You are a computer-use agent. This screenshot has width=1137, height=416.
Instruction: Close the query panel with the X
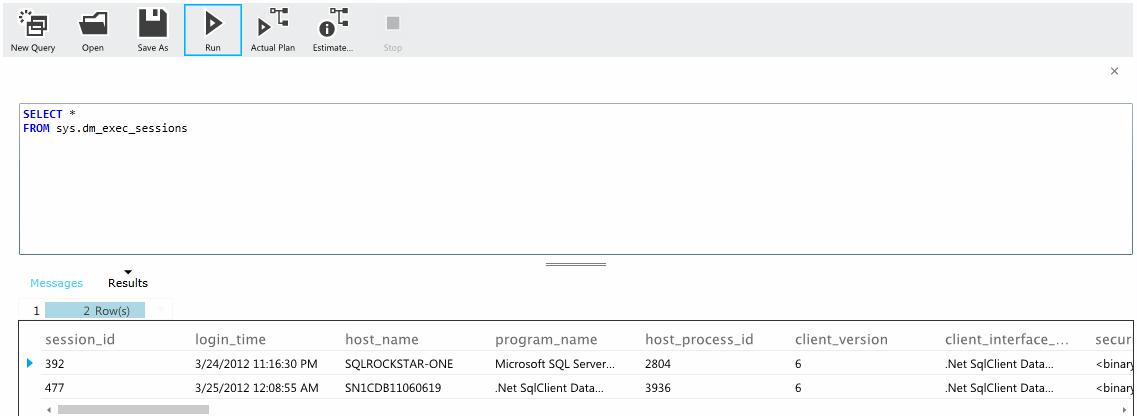[x=1115, y=71]
